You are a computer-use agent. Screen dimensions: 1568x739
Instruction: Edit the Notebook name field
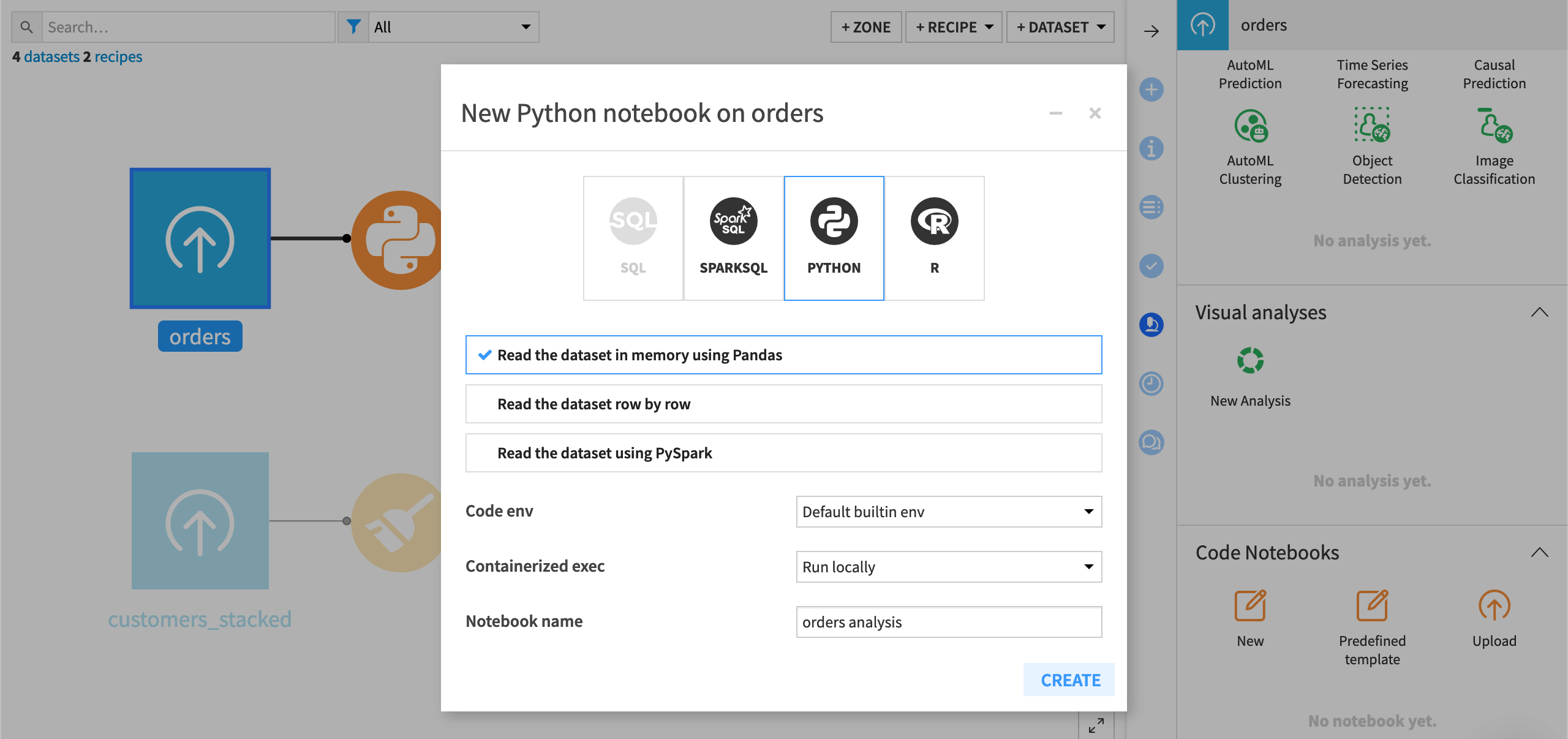948,621
